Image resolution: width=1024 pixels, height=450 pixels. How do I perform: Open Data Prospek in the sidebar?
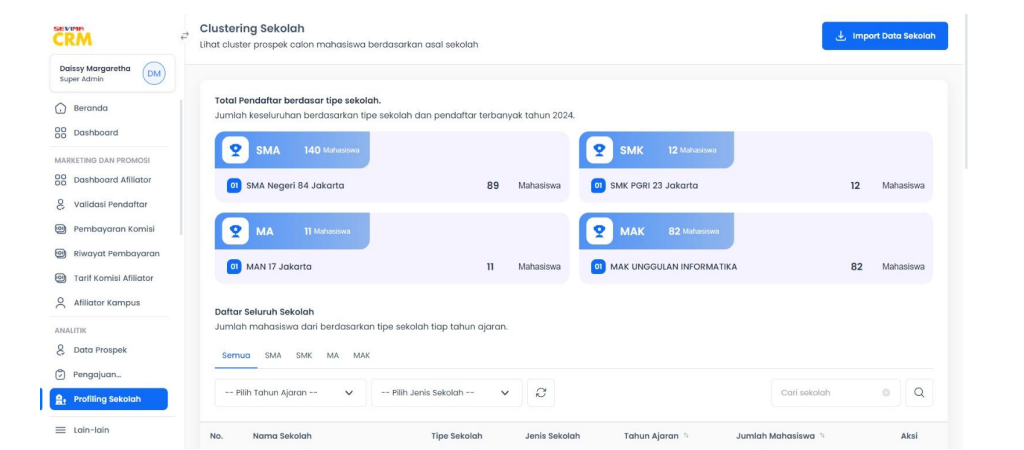coord(100,350)
